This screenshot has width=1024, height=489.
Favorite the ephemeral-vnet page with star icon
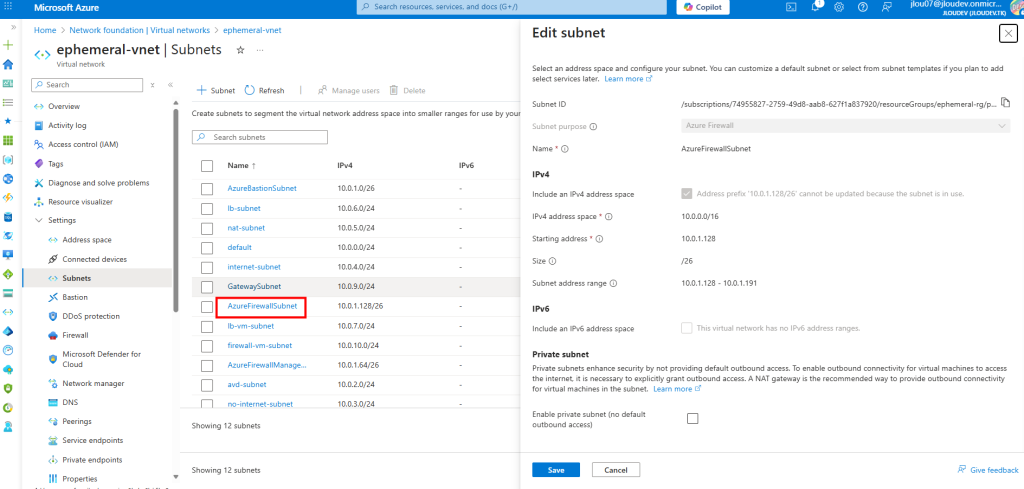pyautogui.click(x=240, y=50)
